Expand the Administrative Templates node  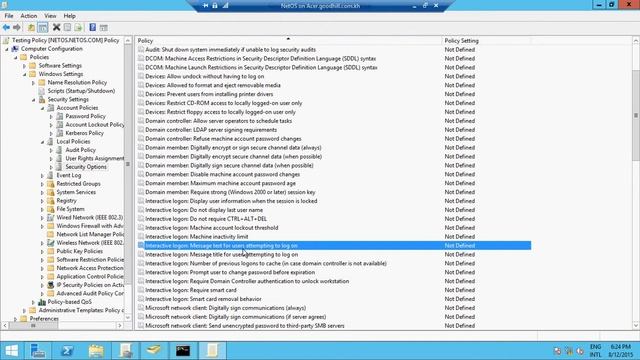(x=24, y=311)
